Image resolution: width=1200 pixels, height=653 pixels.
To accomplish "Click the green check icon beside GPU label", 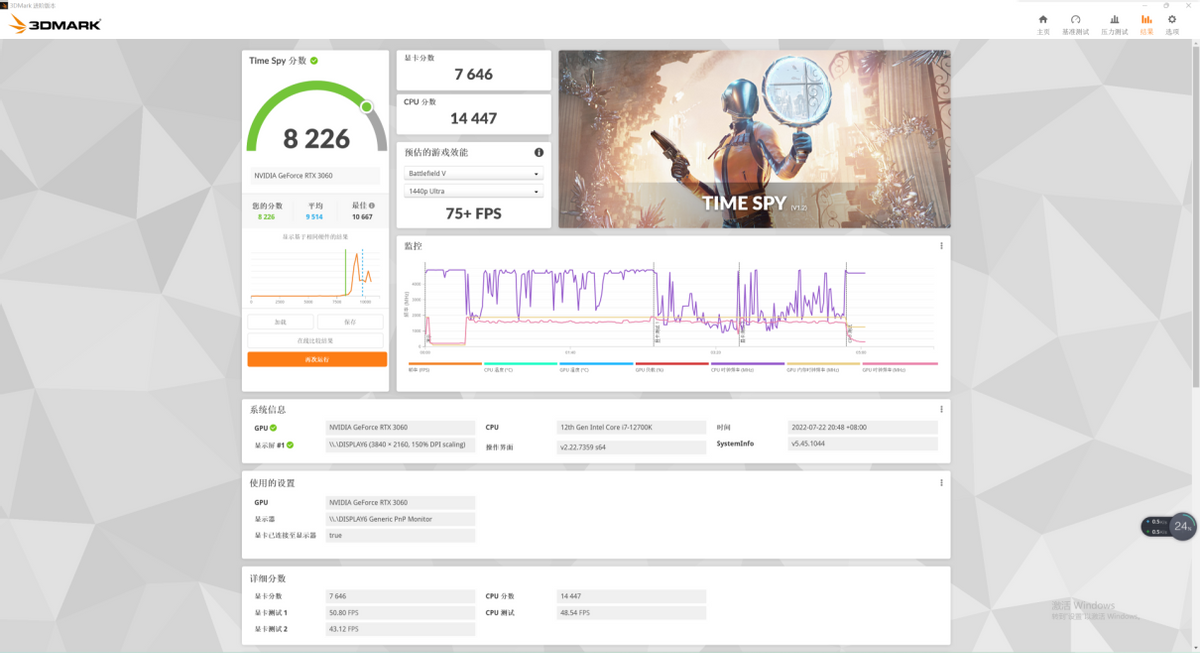I will point(273,428).
